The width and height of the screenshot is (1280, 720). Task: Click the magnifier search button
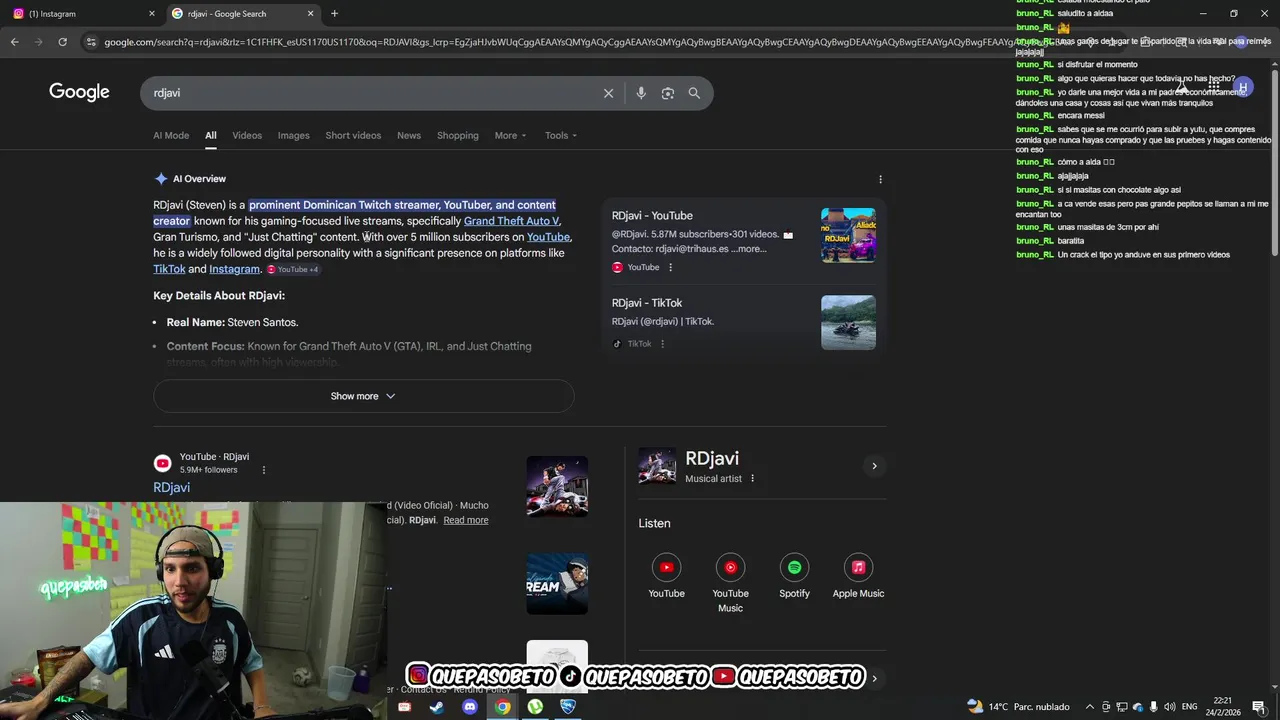point(694,93)
